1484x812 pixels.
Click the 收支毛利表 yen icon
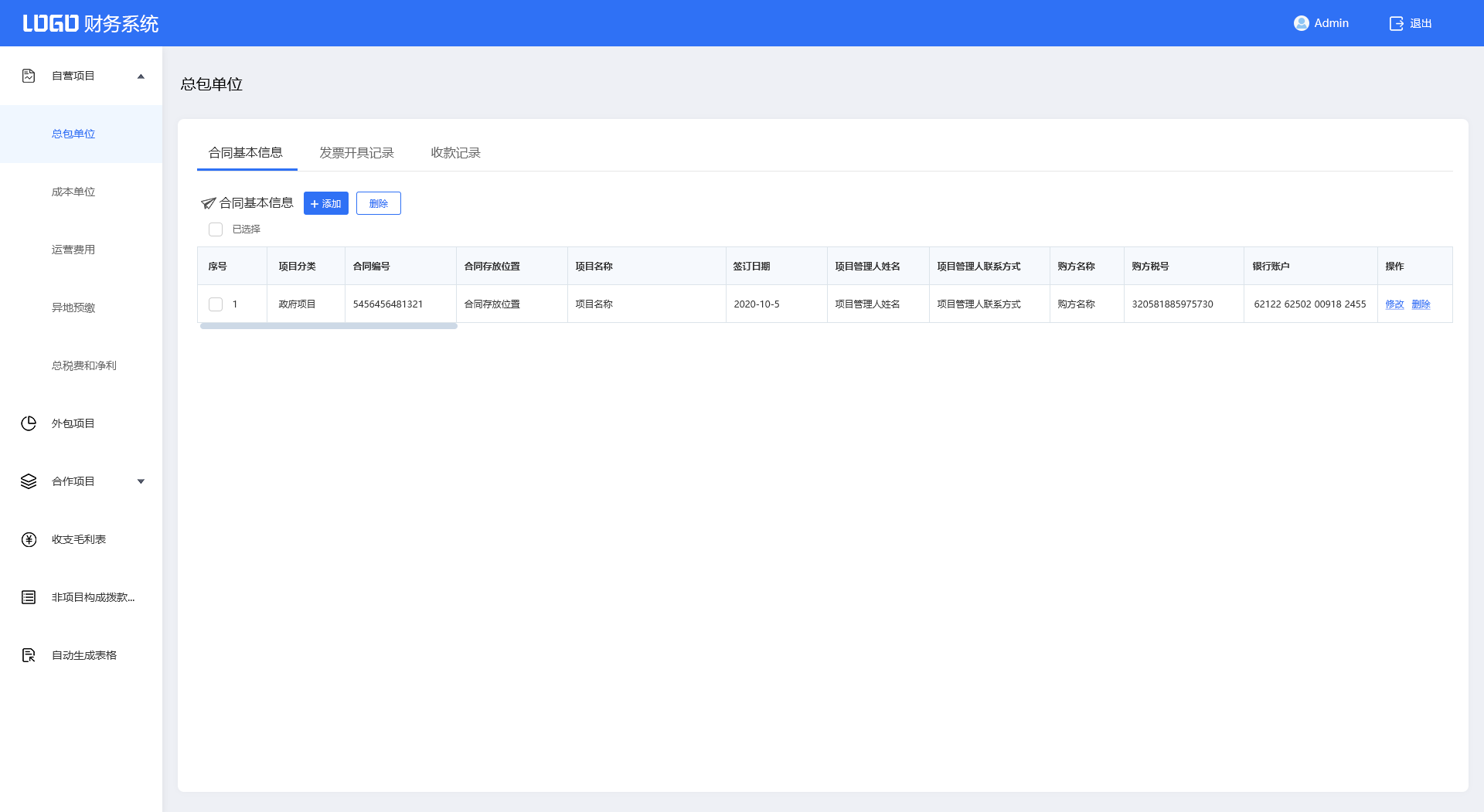pyautogui.click(x=29, y=539)
